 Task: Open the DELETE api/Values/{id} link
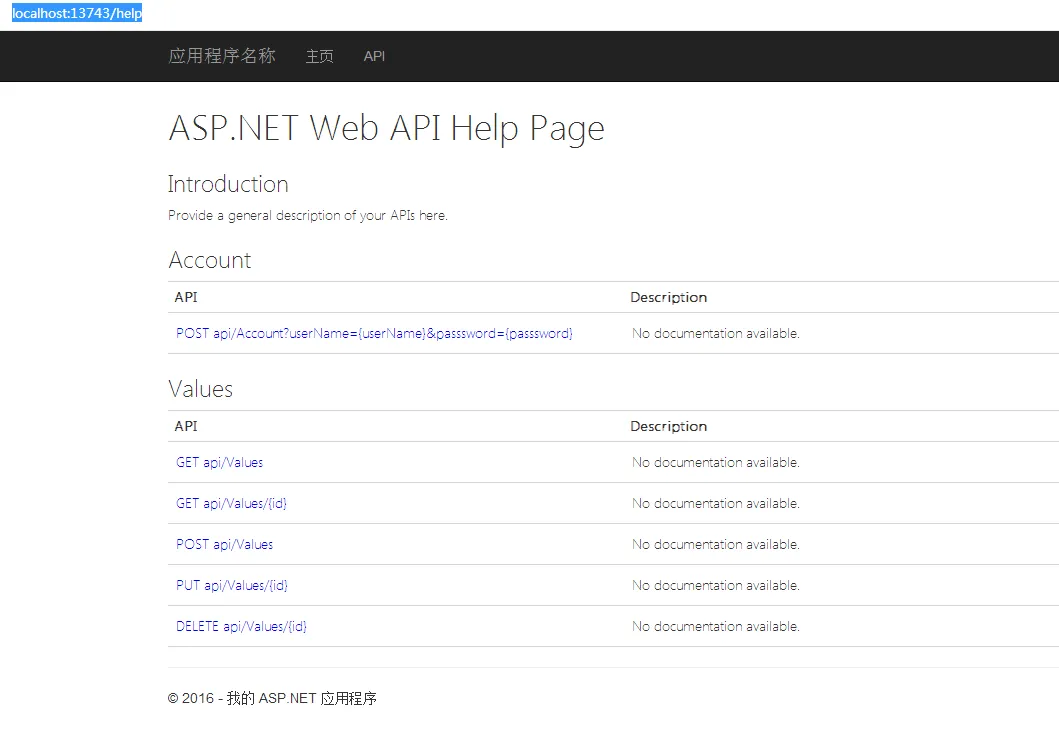coord(241,626)
